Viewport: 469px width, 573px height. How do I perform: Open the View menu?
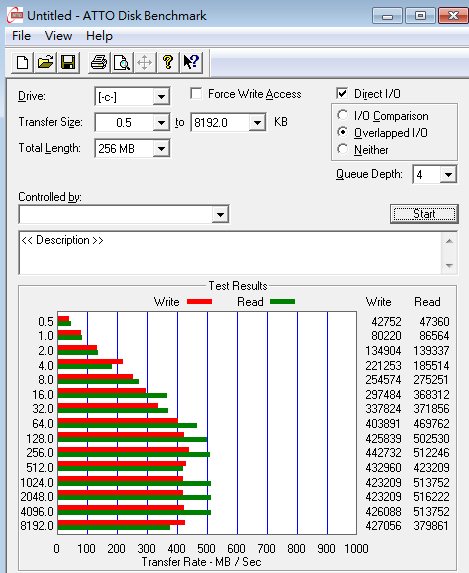coord(58,36)
